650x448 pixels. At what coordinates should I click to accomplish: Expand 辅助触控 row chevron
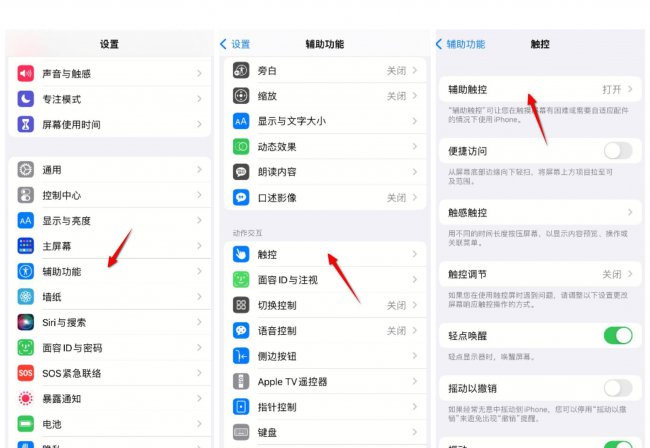click(630, 90)
